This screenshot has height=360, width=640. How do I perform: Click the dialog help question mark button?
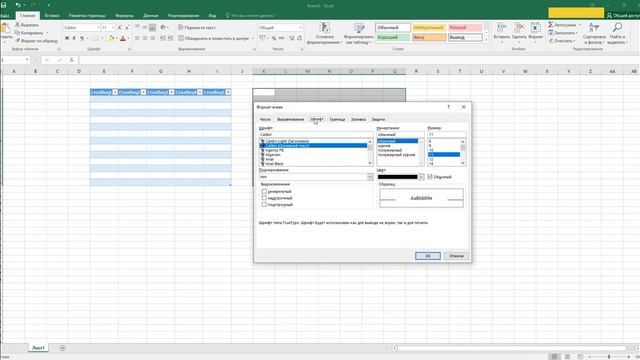(x=448, y=107)
